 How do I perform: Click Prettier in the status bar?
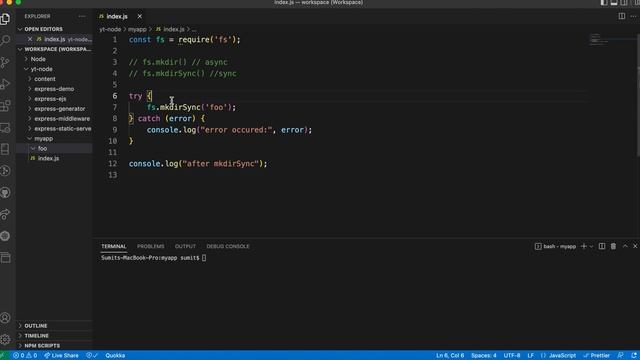pyautogui.click(x=597, y=356)
